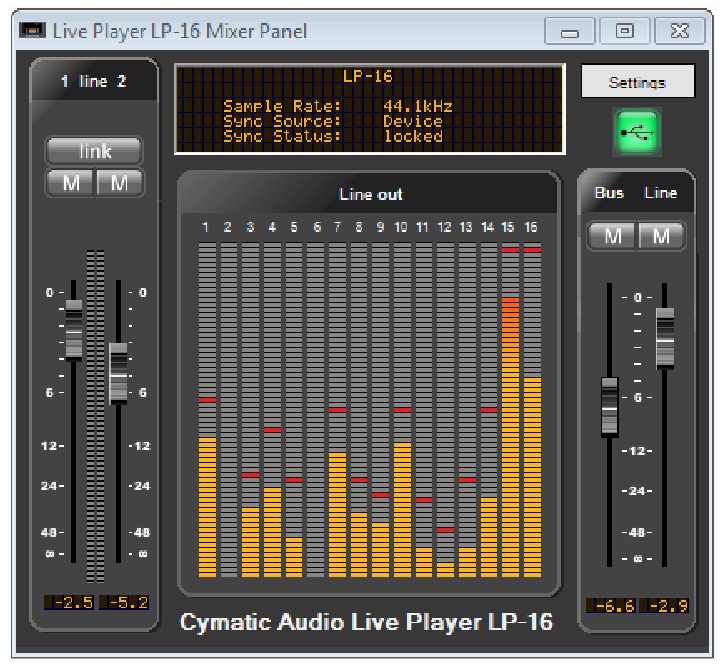Click line out channel 8 meter
Image resolution: width=727 pixels, height=667 pixels.
359,410
